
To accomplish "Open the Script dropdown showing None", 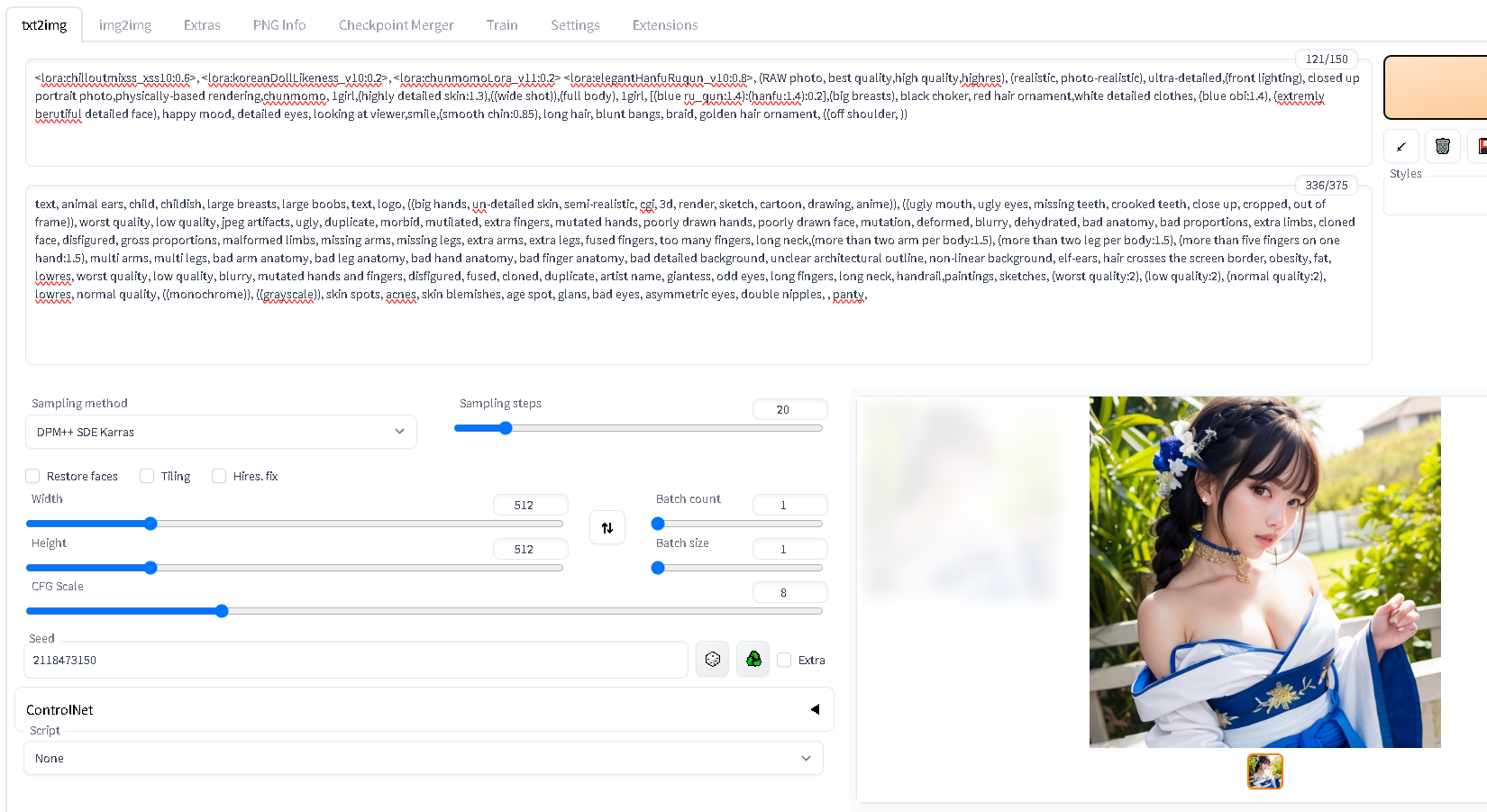I will (x=424, y=758).
